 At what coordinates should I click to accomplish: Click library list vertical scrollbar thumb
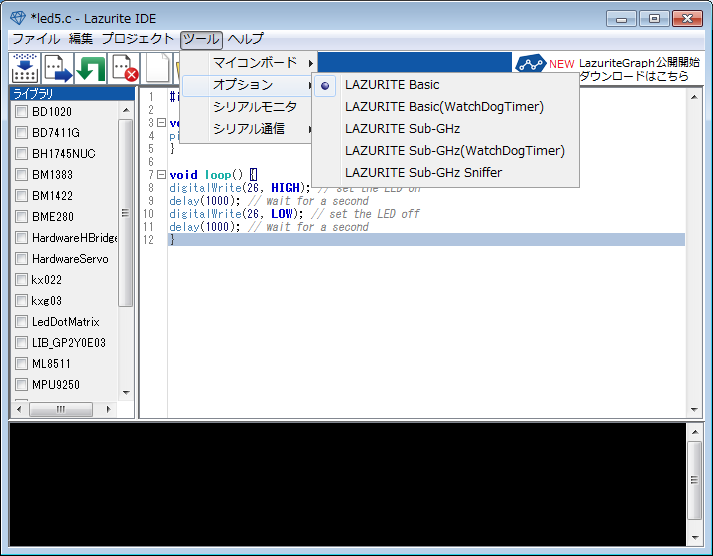click(126, 213)
